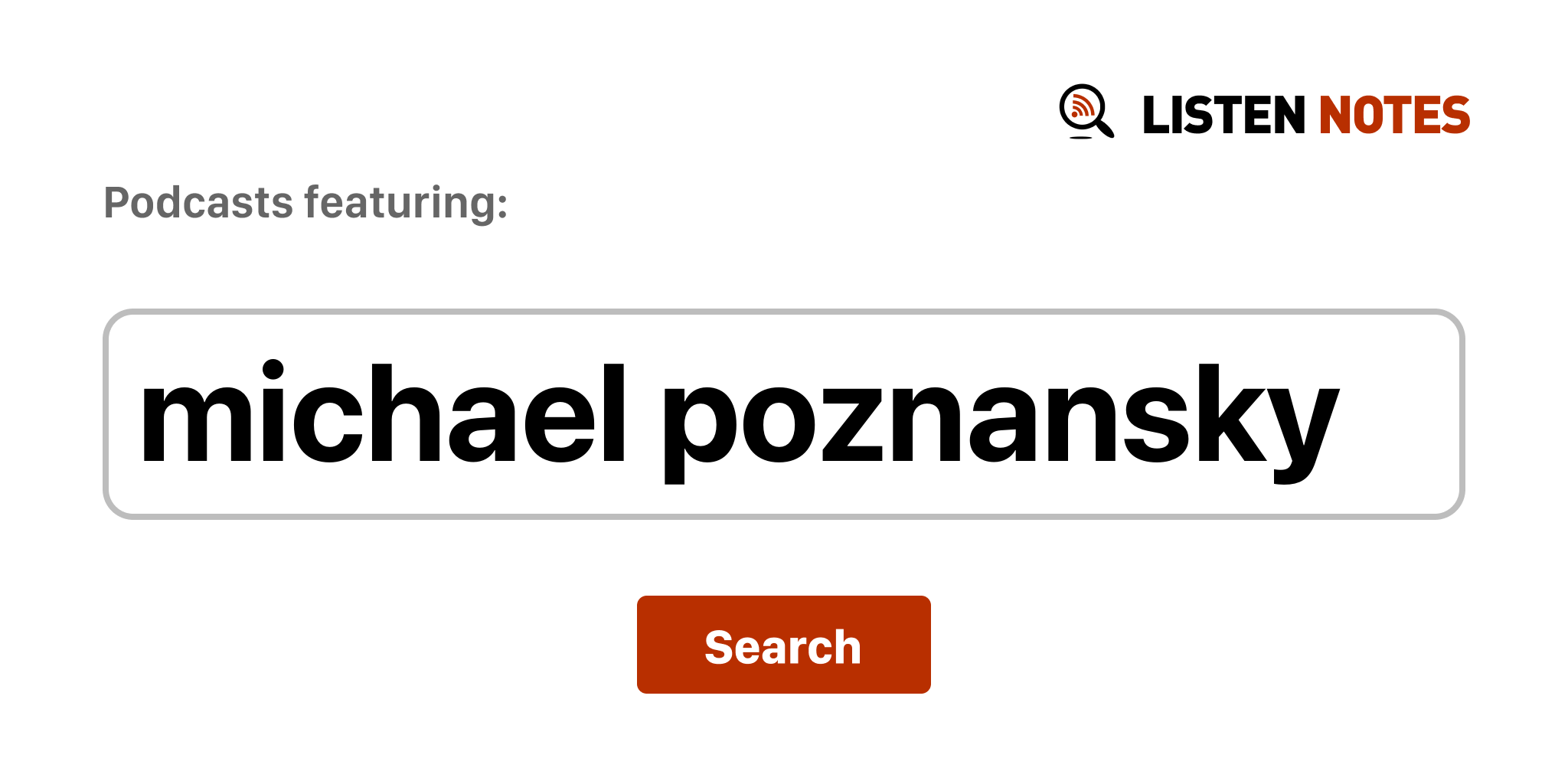Click the Podcasts featuring: label
1568x784 pixels.
305,203
